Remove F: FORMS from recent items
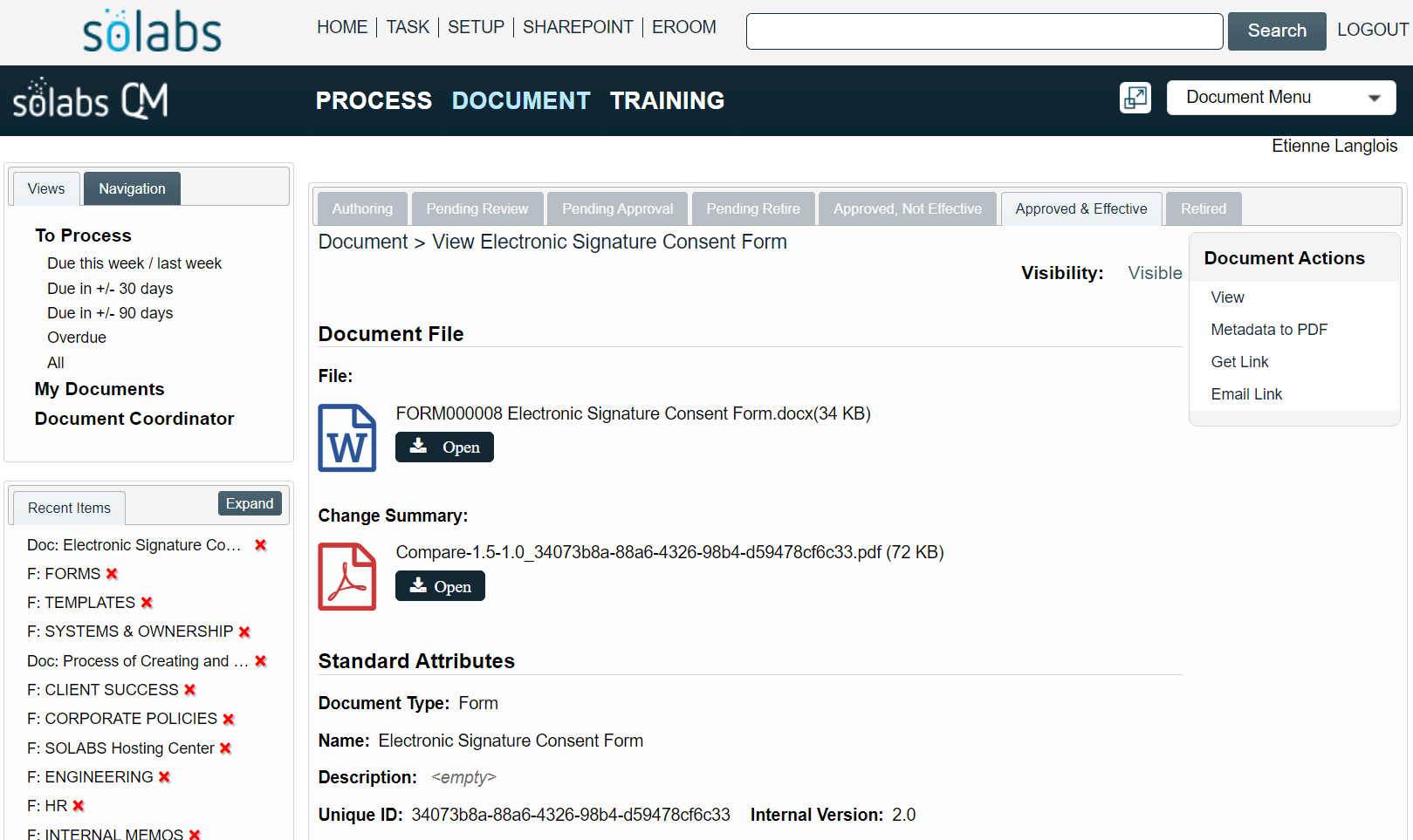This screenshot has width=1413, height=840. (x=112, y=574)
